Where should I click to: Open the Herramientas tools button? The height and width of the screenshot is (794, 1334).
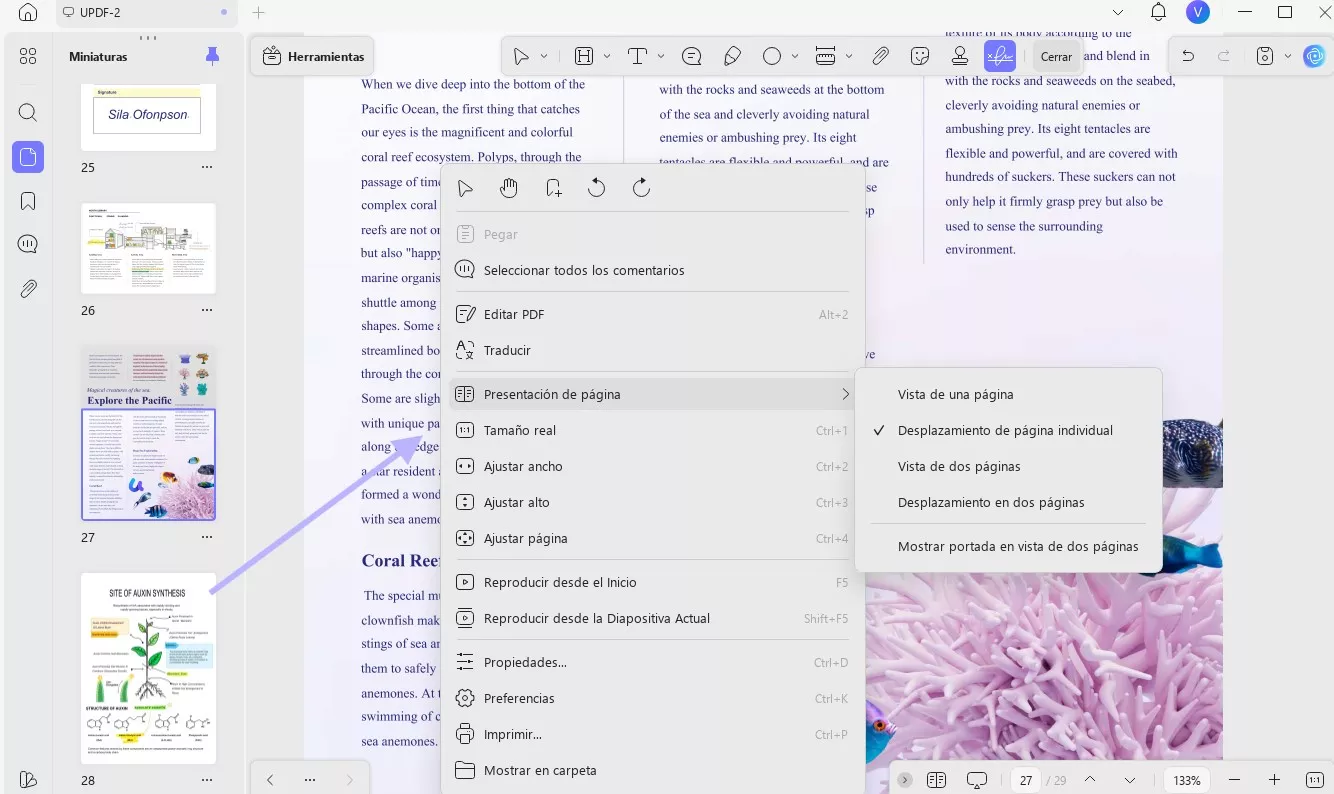[x=313, y=57]
